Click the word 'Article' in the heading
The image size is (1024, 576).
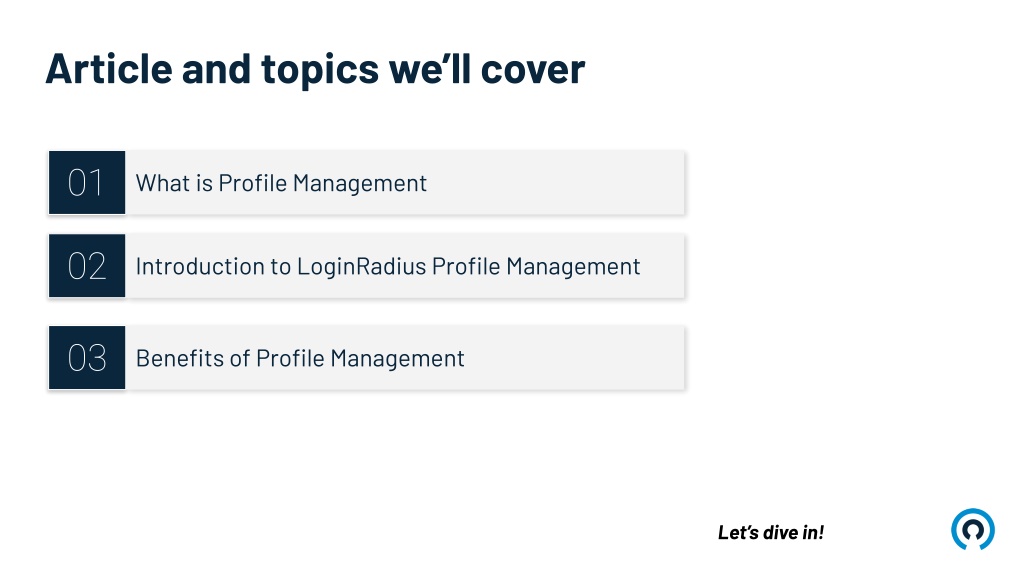pyautogui.click(x=109, y=69)
